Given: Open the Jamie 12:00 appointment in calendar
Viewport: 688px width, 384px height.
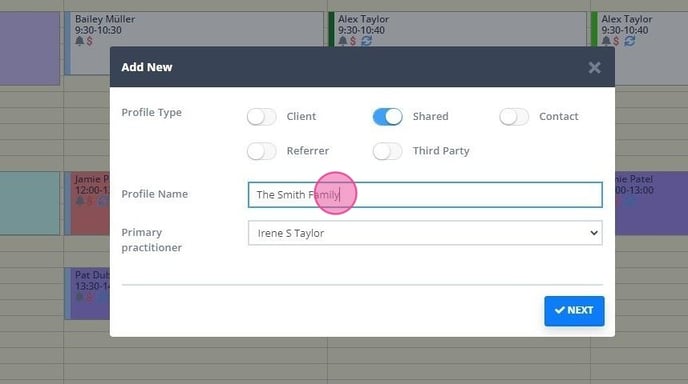Looking at the screenshot, I should click(88, 203).
